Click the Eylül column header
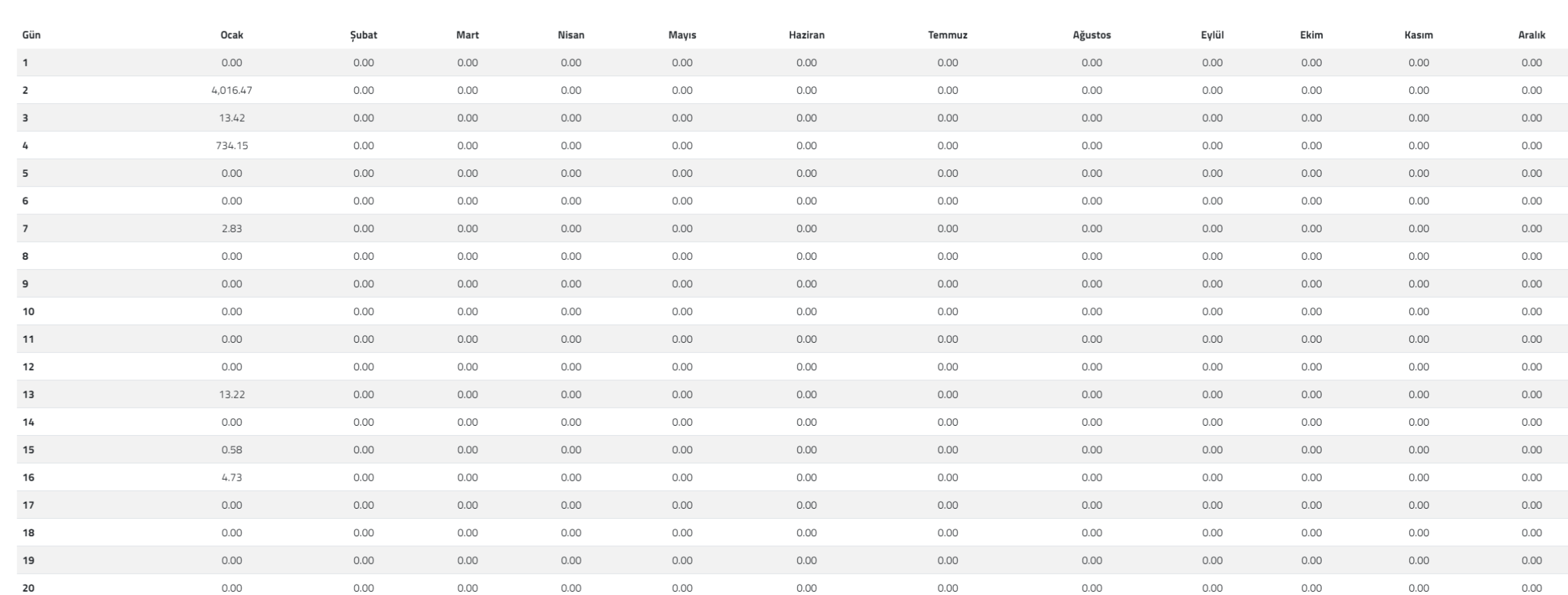1568x595 pixels. click(1212, 35)
